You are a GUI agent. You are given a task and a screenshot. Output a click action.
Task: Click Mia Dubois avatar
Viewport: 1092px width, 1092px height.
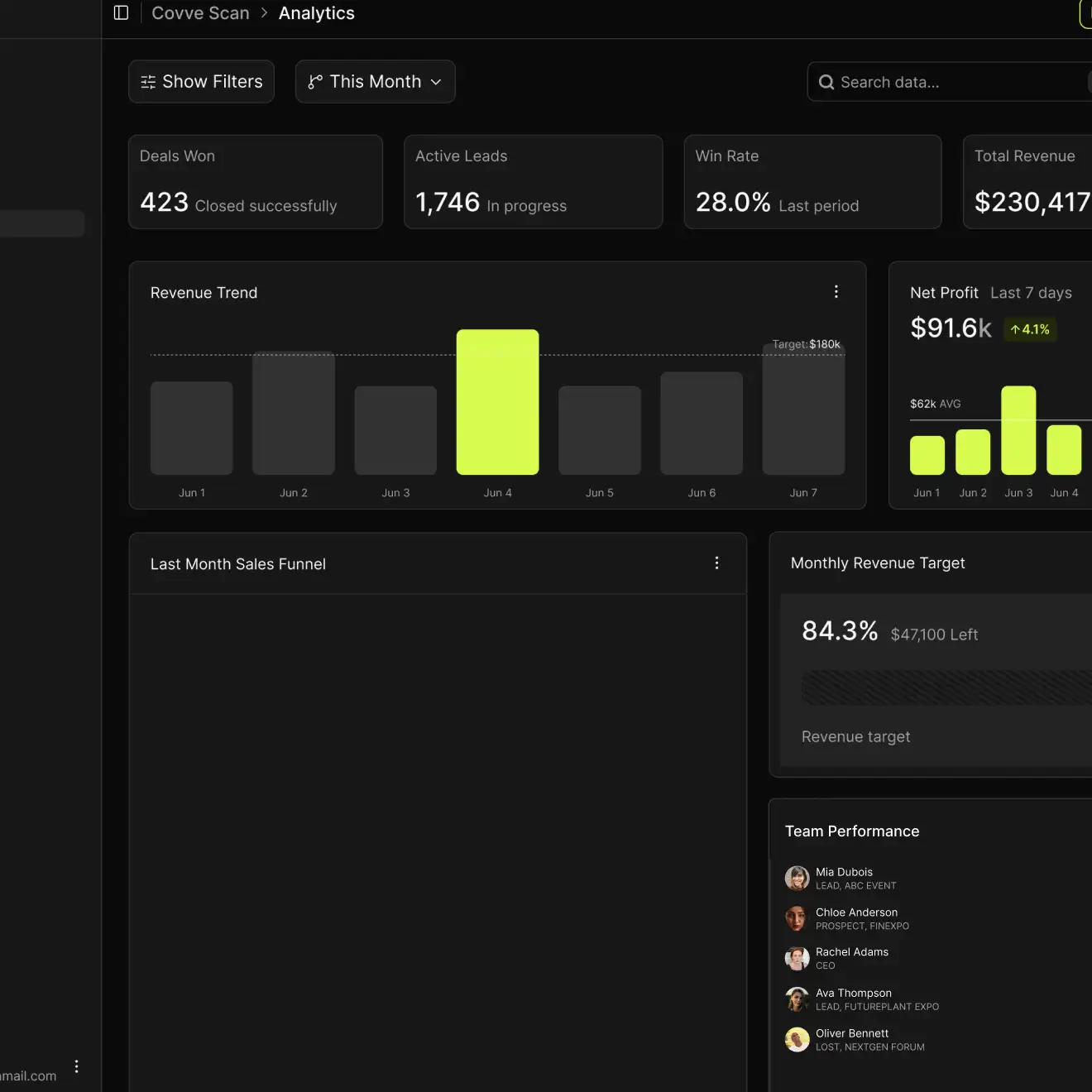[x=797, y=878]
